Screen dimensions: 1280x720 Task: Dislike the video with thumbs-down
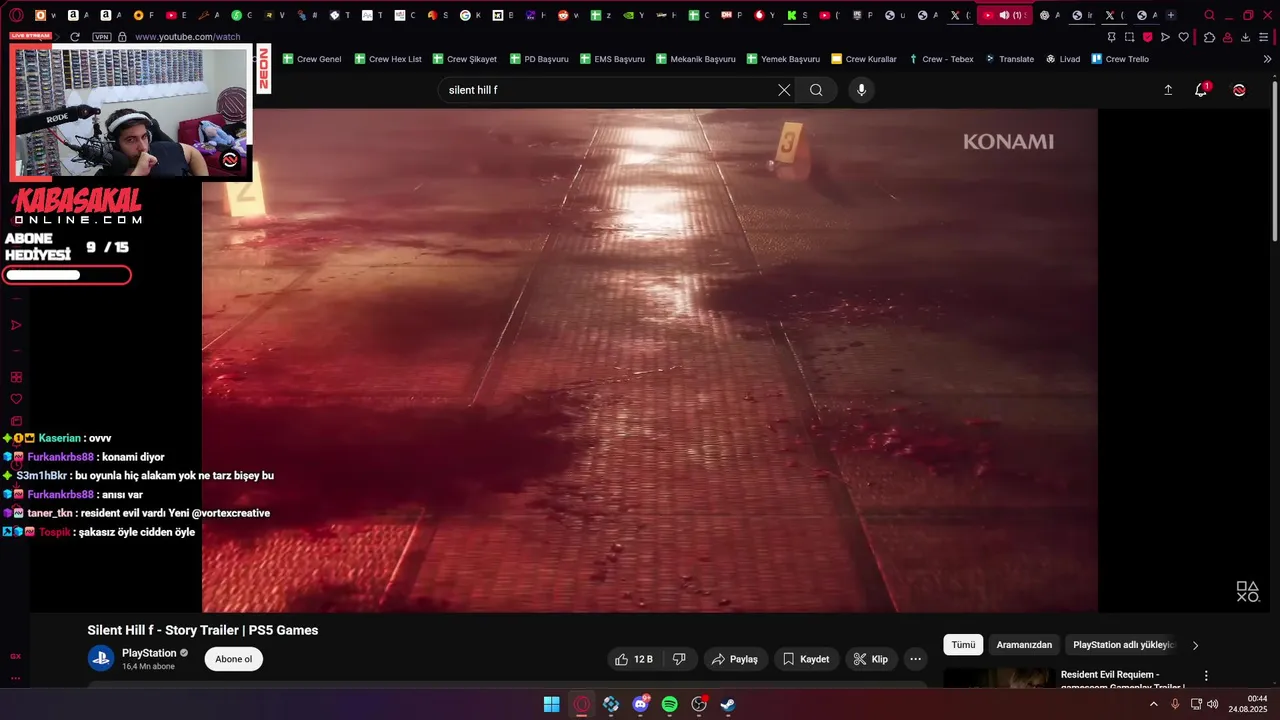click(679, 659)
